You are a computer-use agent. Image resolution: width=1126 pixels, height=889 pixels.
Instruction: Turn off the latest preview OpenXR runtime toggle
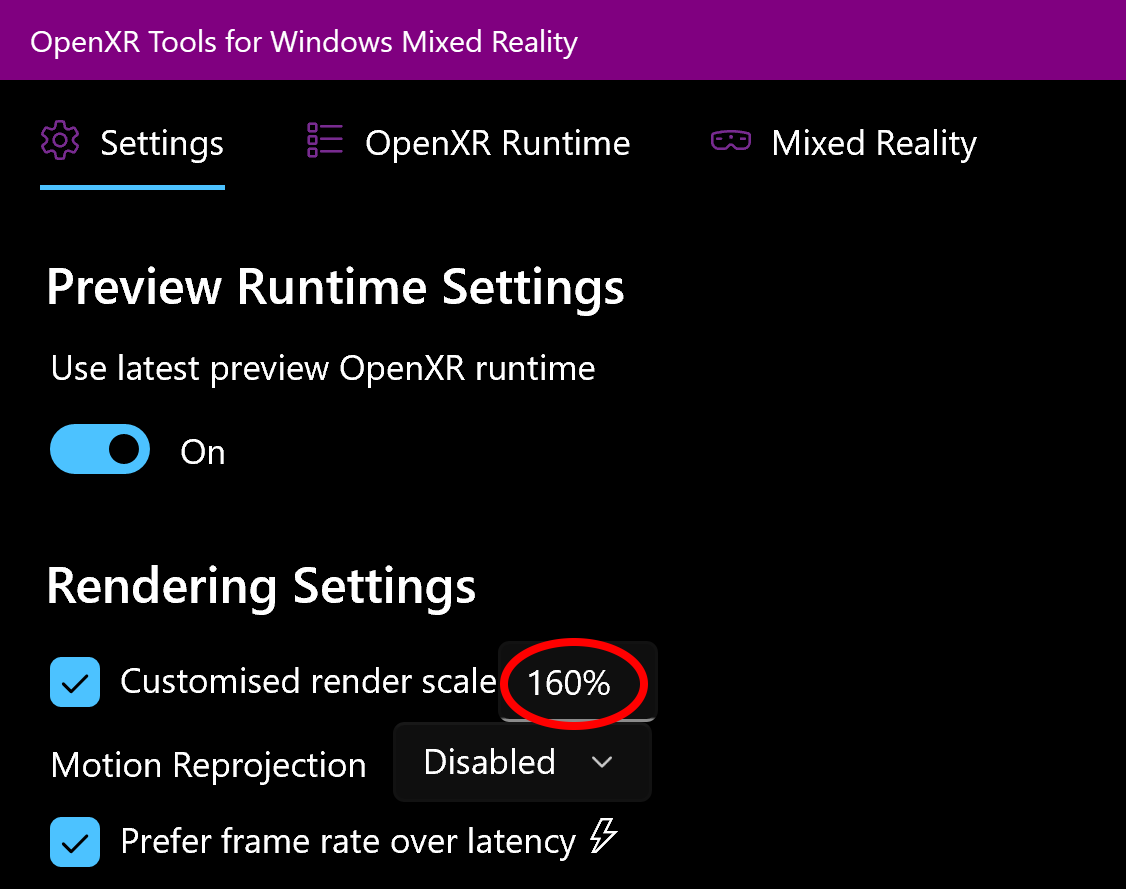[x=100, y=449]
